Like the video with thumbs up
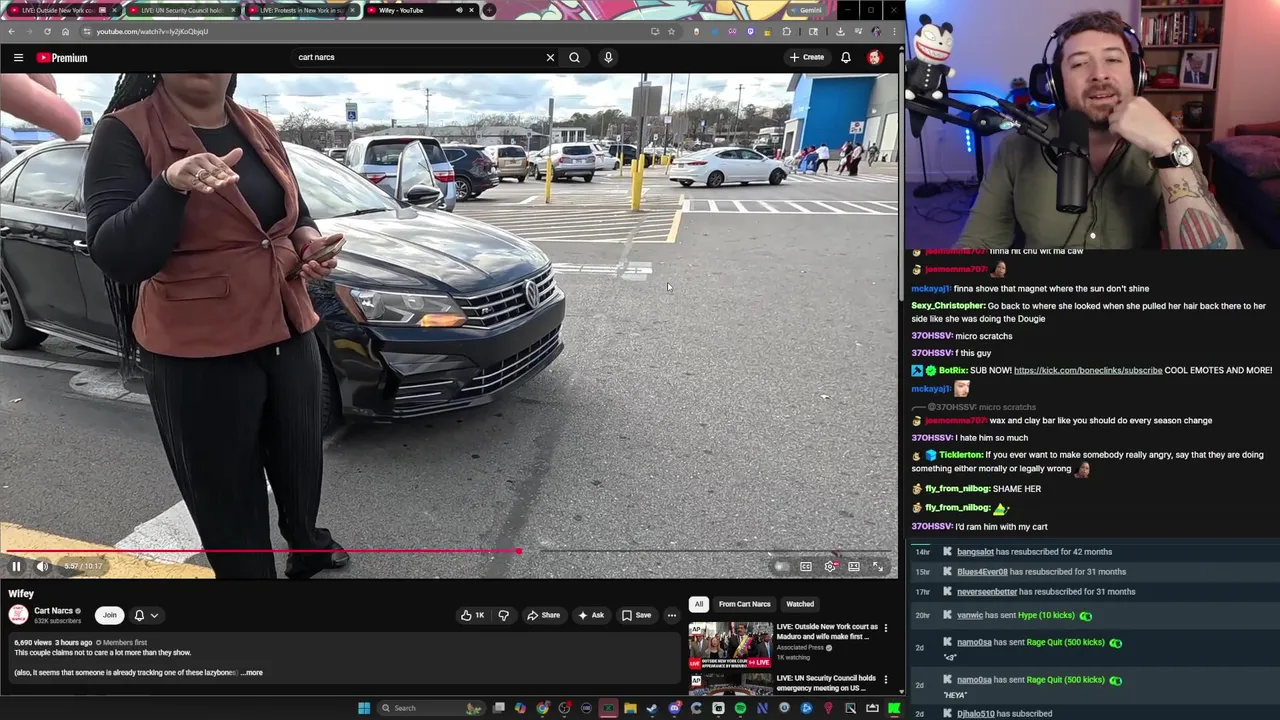 pos(472,615)
